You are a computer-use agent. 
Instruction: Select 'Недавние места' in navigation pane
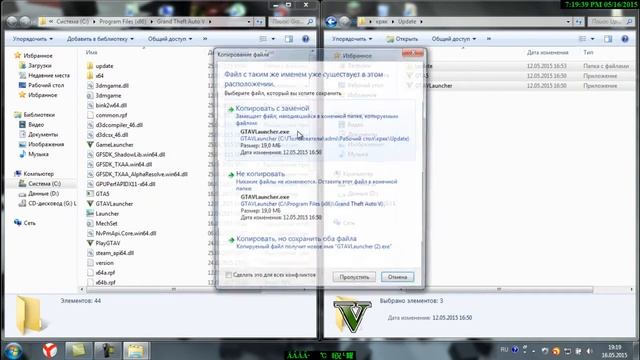pyautogui.click(x=49, y=75)
